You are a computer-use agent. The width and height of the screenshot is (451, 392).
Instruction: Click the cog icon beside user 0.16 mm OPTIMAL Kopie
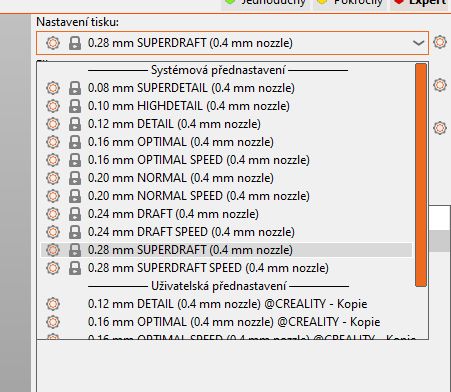[53, 322]
